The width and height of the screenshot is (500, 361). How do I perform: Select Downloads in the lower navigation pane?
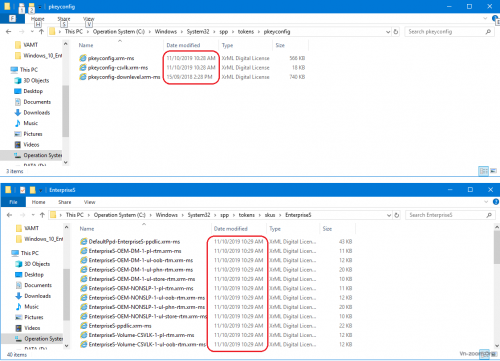tap(38, 296)
